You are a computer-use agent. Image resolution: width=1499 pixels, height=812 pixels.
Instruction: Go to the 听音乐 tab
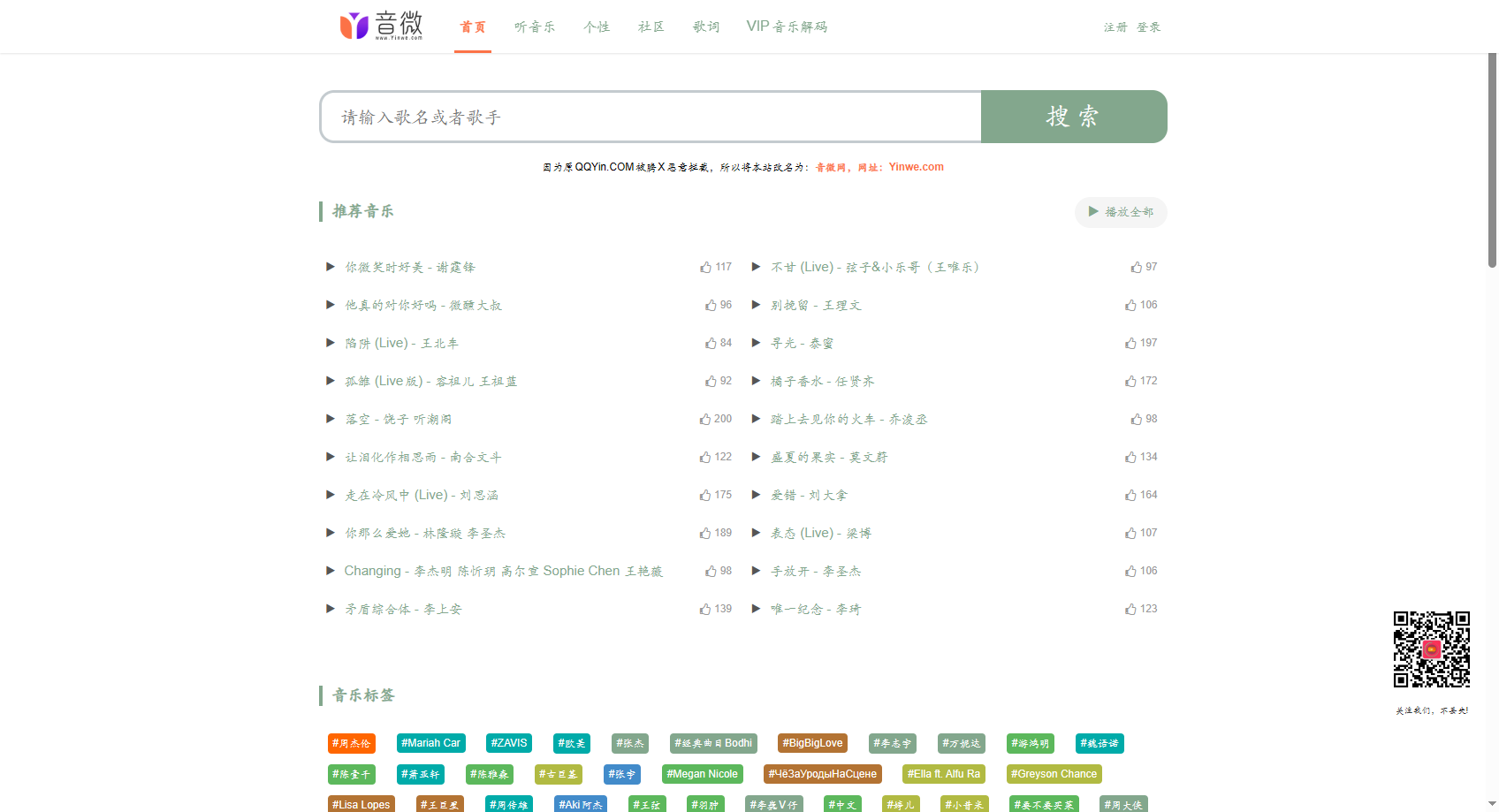pos(535,27)
